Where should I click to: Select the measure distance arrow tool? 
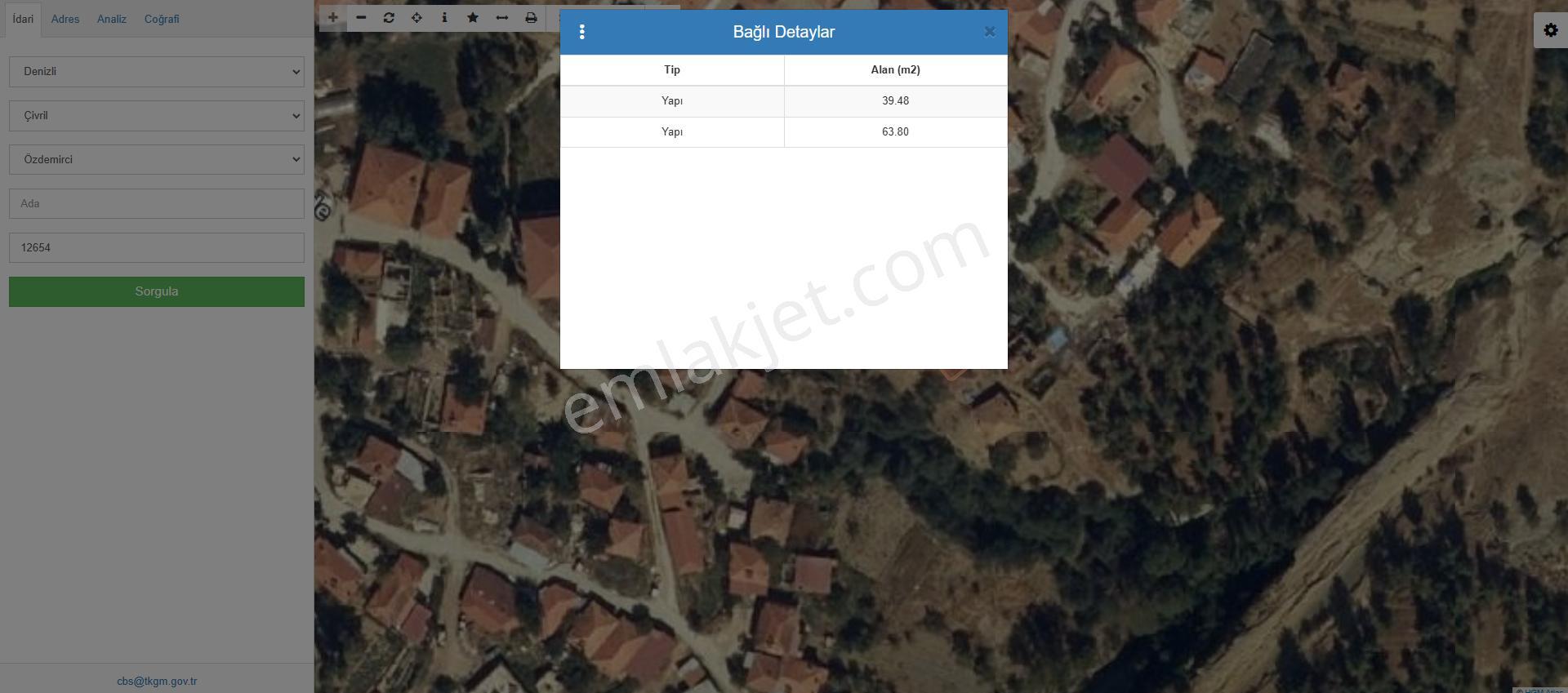pos(502,18)
